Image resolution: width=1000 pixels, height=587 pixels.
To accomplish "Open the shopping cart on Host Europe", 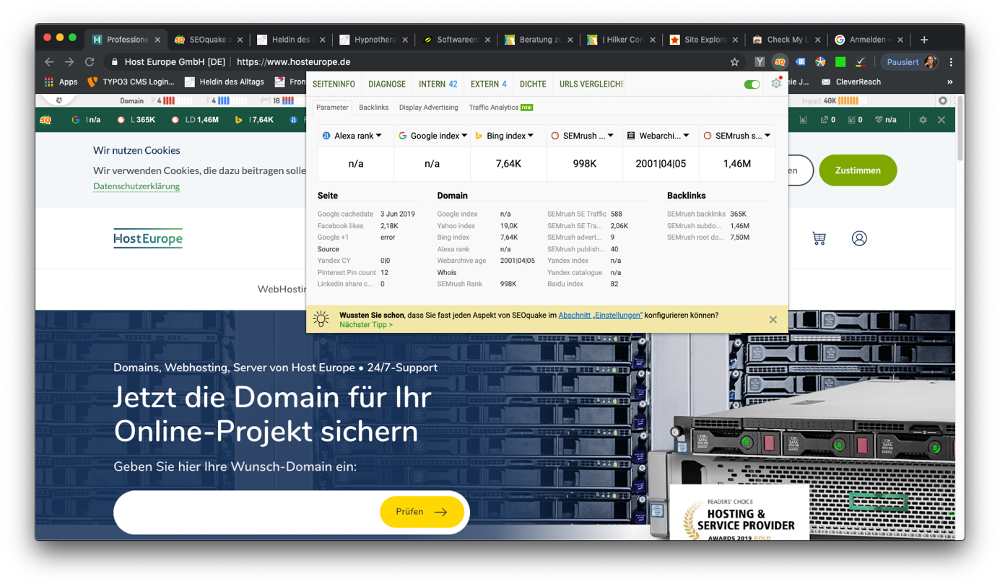I will click(x=819, y=239).
